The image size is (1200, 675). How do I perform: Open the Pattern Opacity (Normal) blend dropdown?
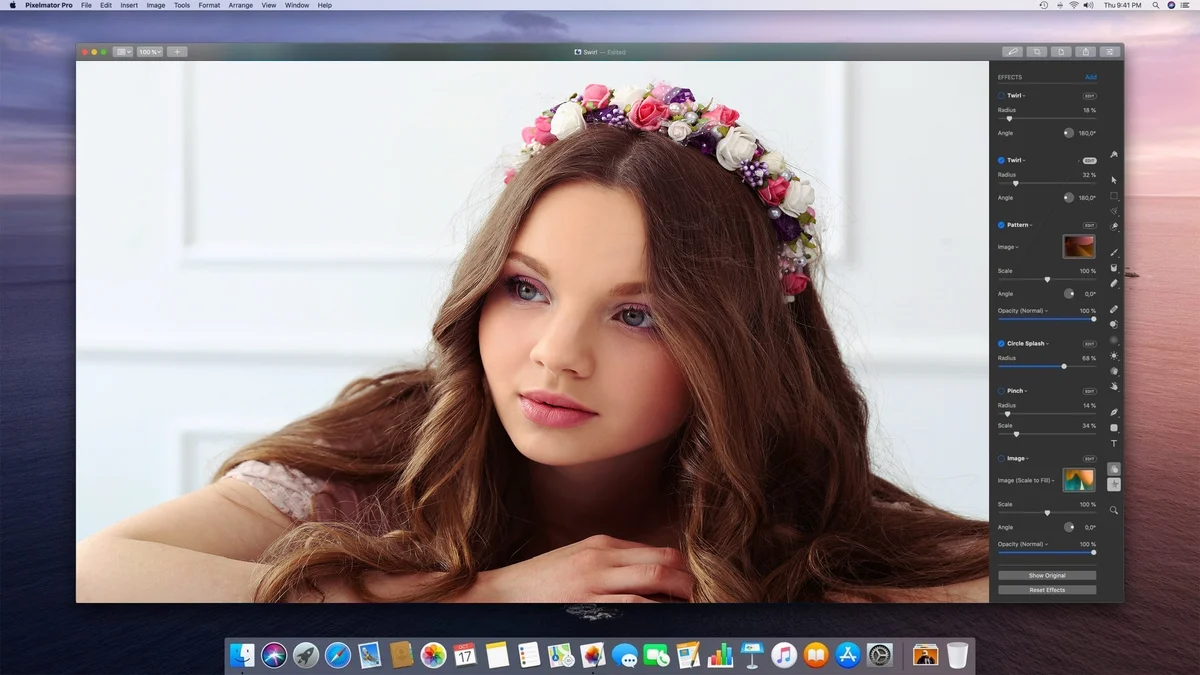pyautogui.click(x=1023, y=311)
